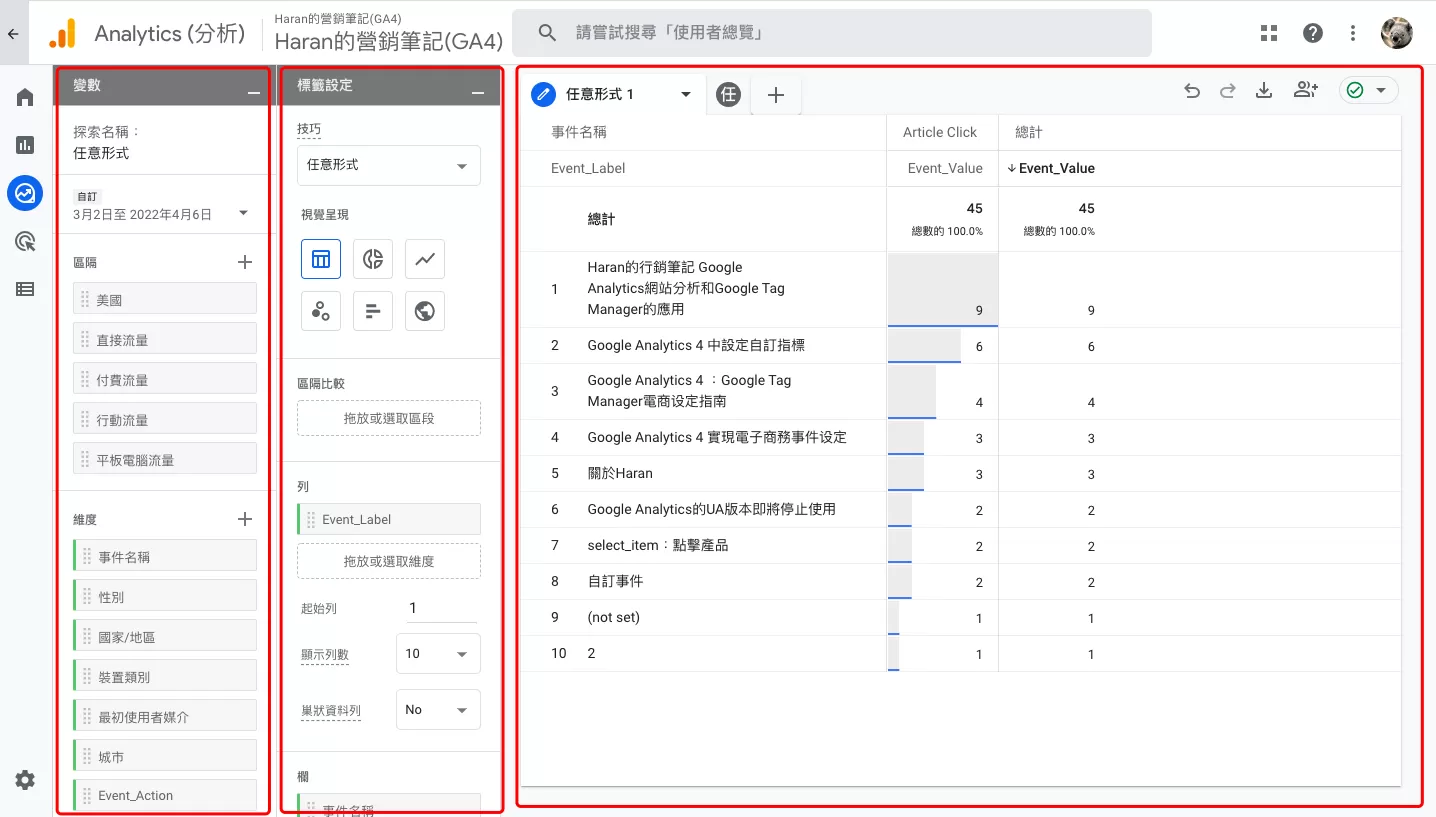Click the select_item：點擊產品 row
This screenshot has height=817, width=1436.
(x=960, y=546)
